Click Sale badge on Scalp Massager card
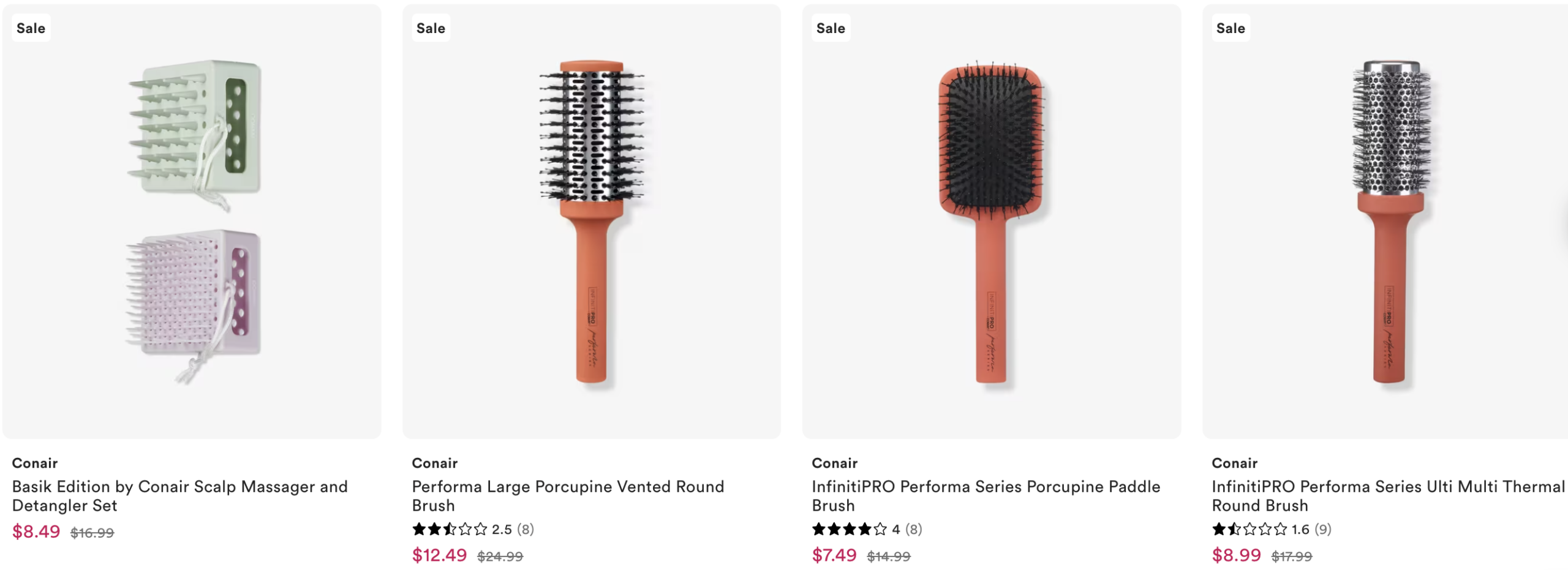1568x570 pixels. point(31,28)
